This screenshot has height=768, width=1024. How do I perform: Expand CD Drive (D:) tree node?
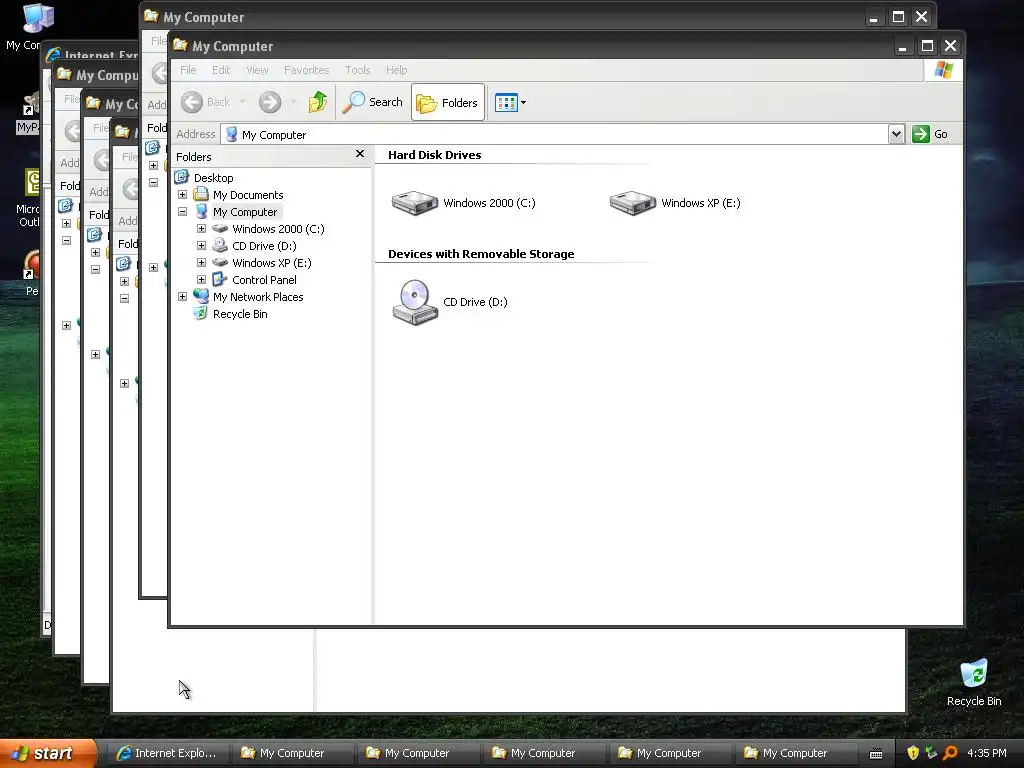(202, 246)
